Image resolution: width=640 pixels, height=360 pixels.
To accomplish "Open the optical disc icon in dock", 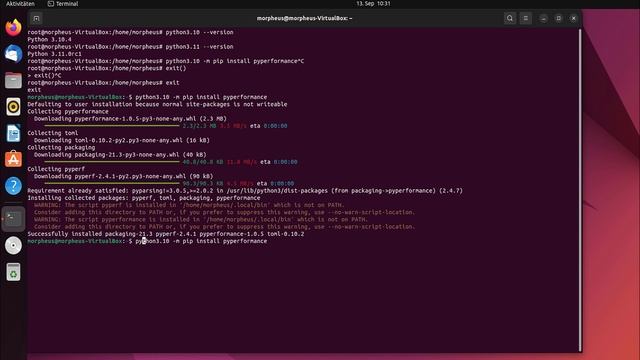I will point(13,246).
